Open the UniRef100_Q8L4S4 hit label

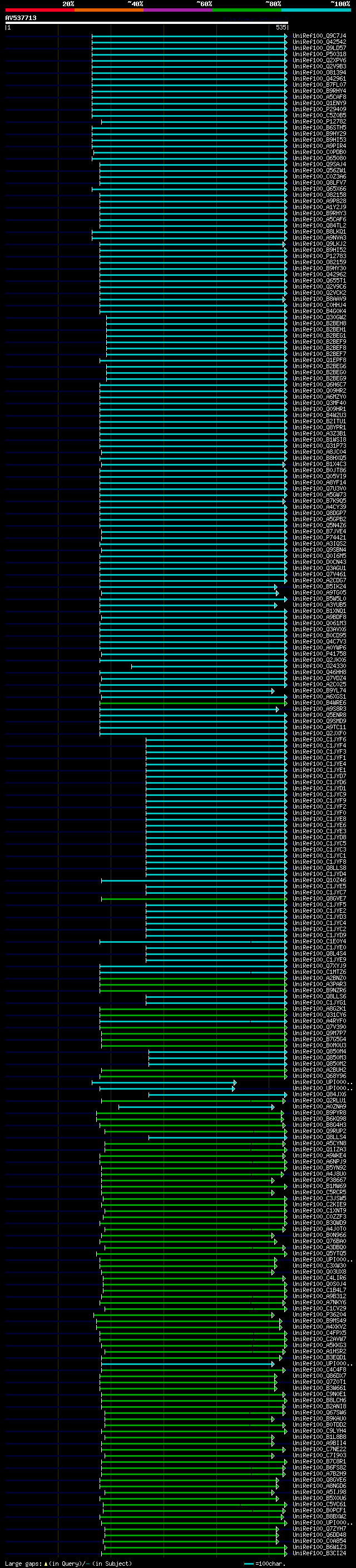tap(319, 953)
